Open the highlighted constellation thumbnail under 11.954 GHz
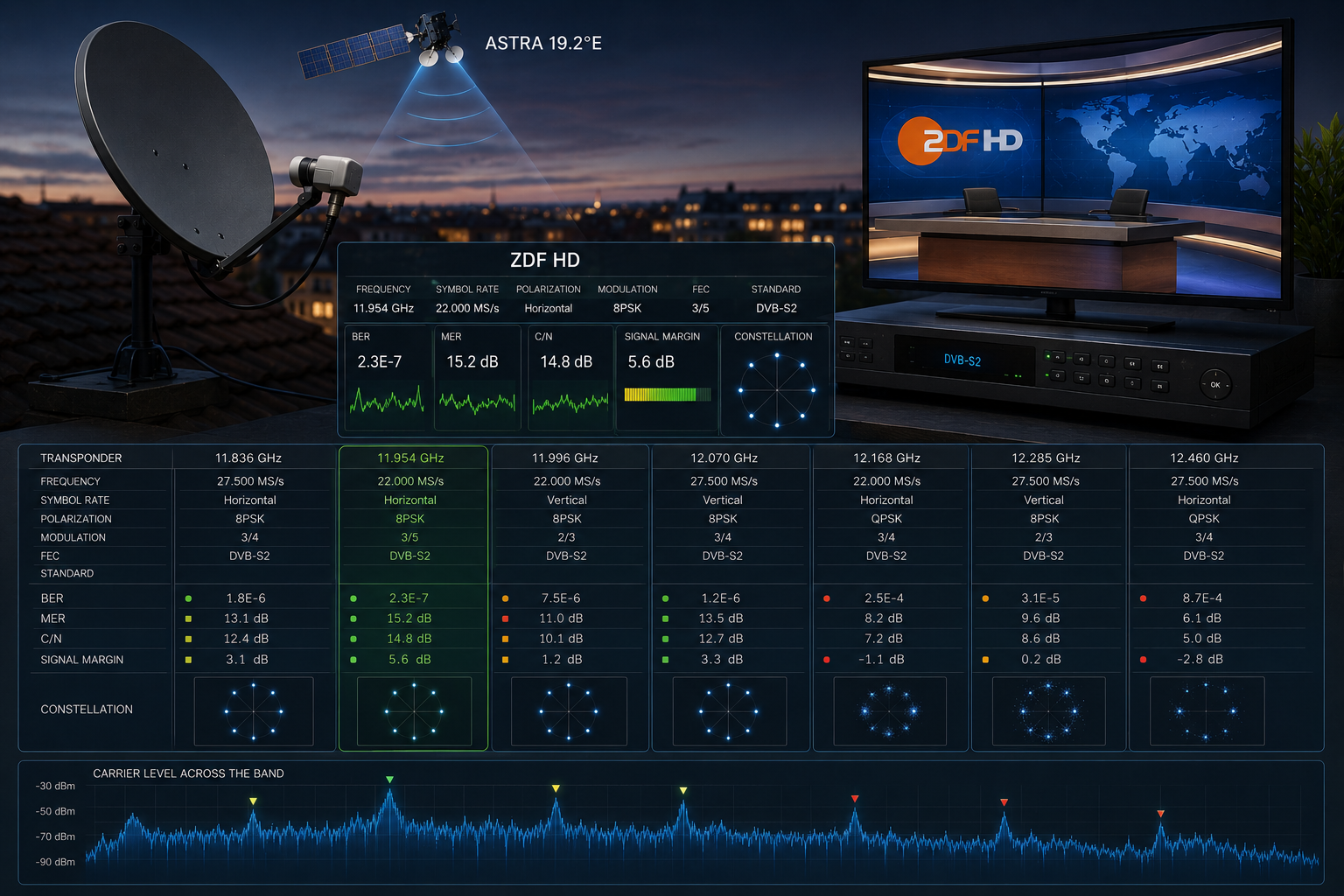 414,711
